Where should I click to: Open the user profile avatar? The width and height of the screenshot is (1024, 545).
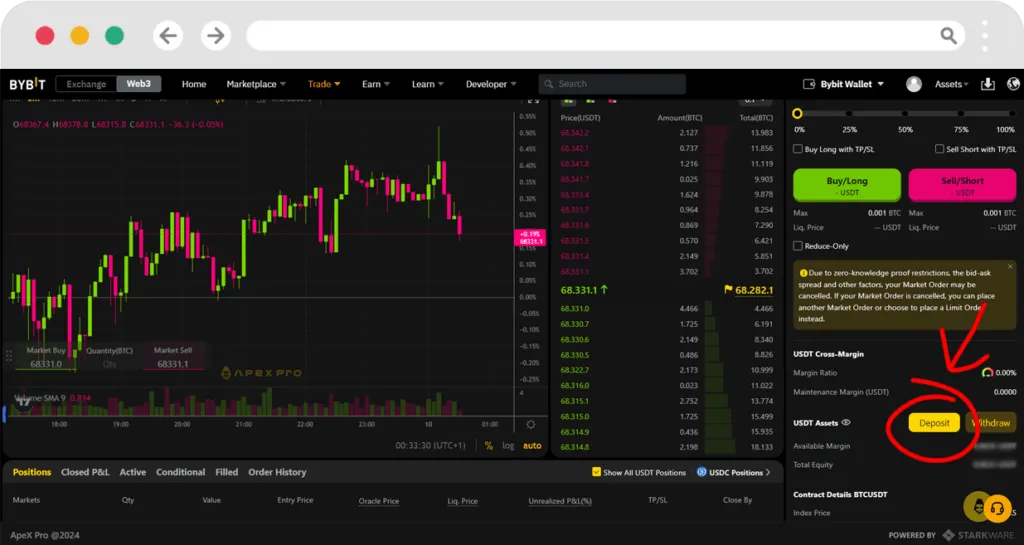point(914,84)
